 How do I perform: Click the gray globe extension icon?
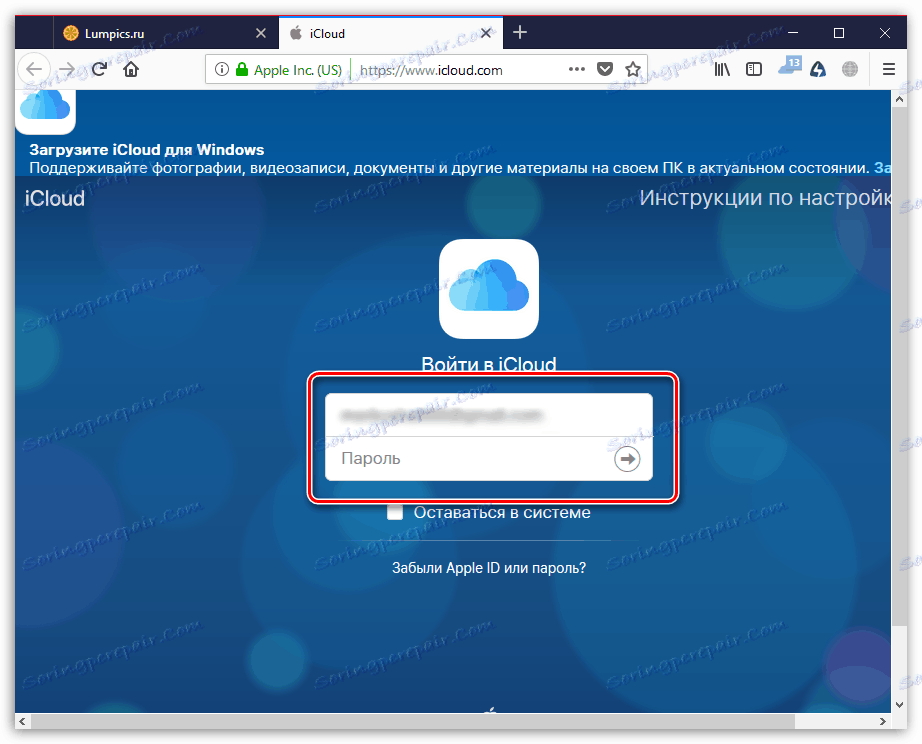850,69
